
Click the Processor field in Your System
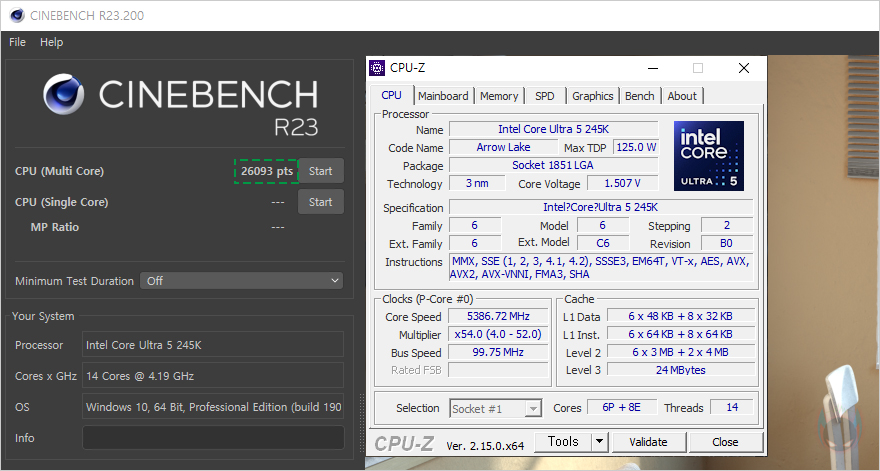[213, 345]
